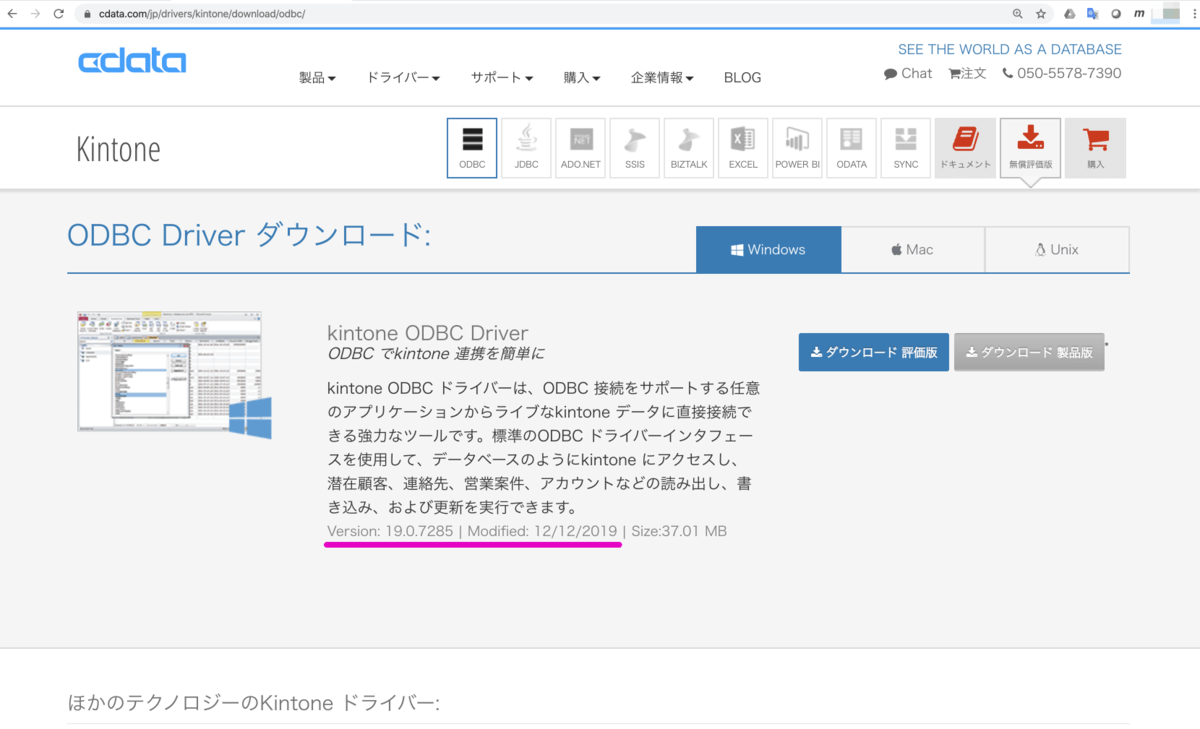The width and height of the screenshot is (1200, 729).
Task: Click the Version: 19.0.7285 text
Action: (390, 531)
